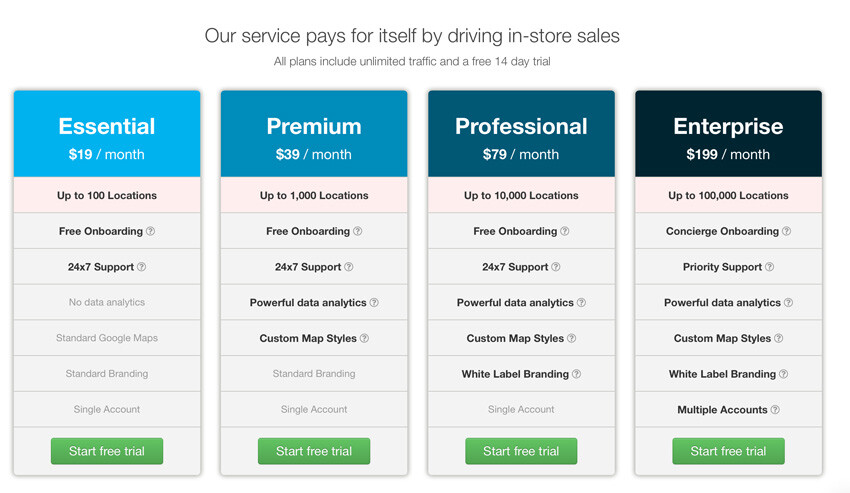Click help icon beside Enterprise White Label Branding
This screenshot has height=493, width=850.
(x=783, y=374)
